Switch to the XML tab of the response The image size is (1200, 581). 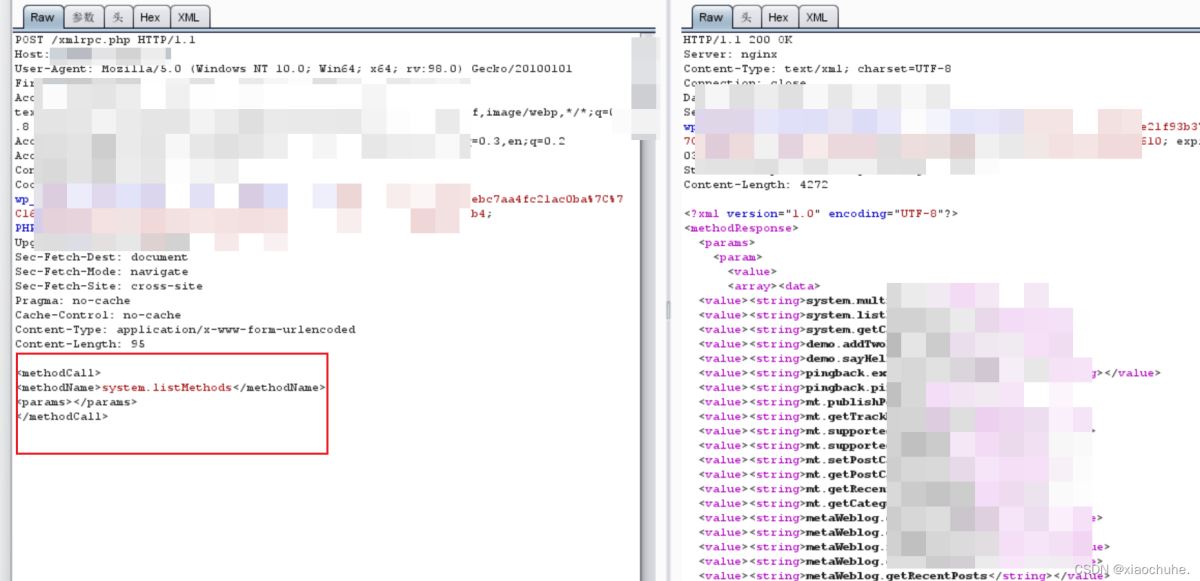(817, 17)
